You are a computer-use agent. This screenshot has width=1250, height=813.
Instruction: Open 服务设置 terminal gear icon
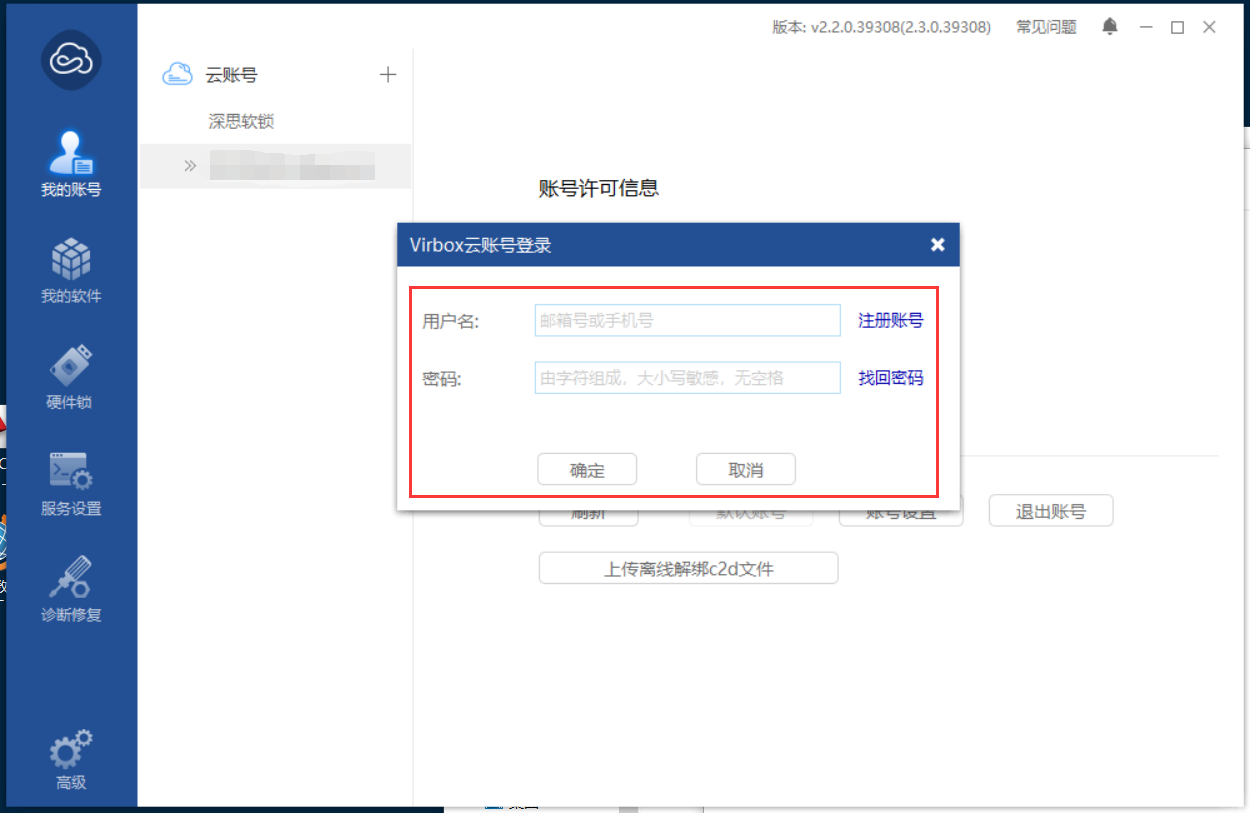click(70, 474)
